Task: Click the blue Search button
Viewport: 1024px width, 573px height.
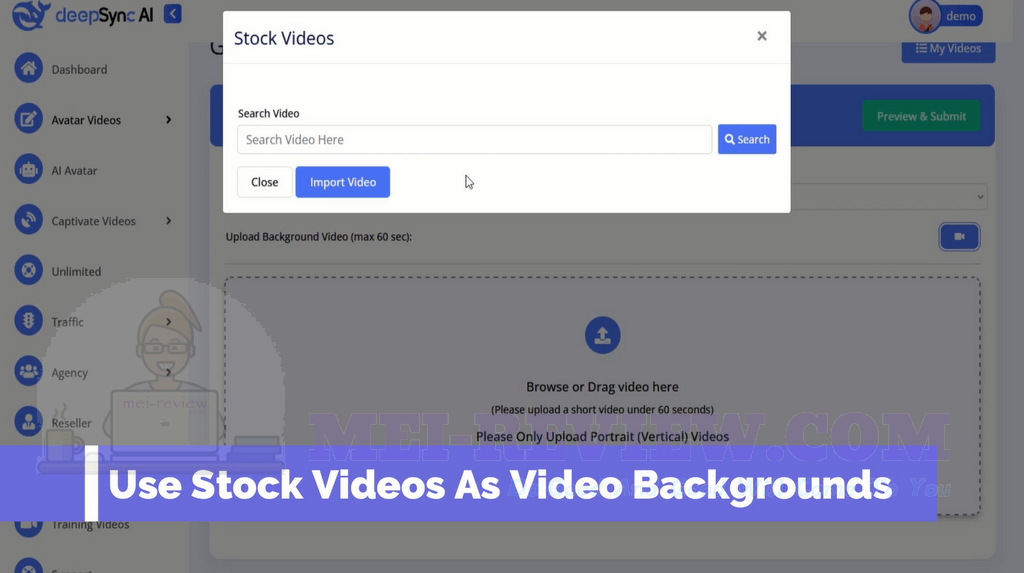Action: [747, 139]
